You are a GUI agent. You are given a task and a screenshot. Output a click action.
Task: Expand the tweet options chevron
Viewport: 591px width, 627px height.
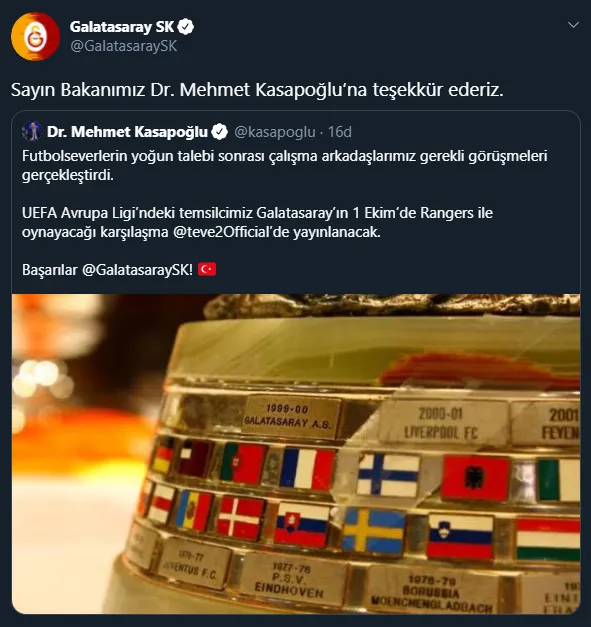(573, 25)
